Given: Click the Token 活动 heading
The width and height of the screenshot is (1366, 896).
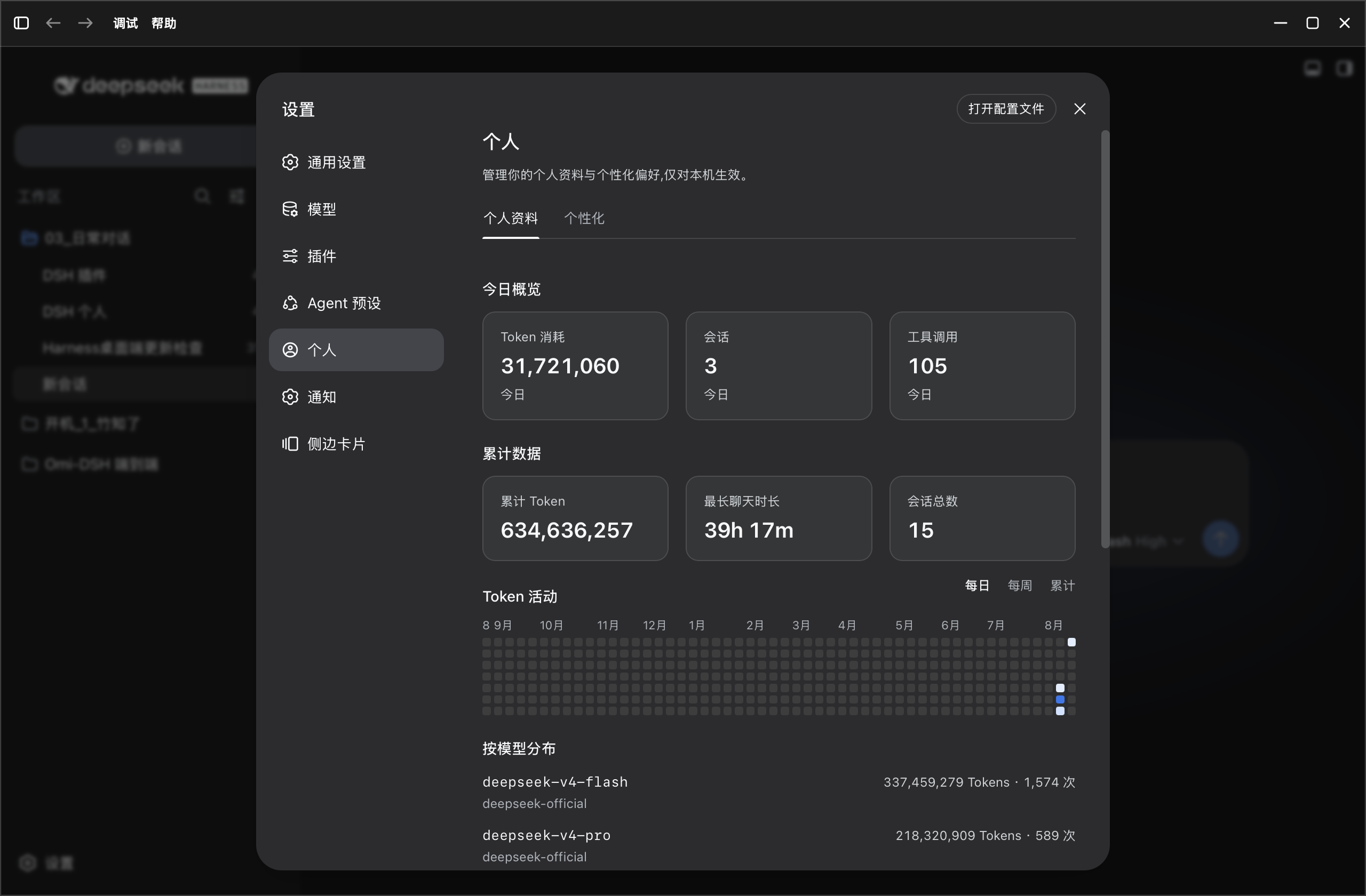Looking at the screenshot, I should (520, 597).
